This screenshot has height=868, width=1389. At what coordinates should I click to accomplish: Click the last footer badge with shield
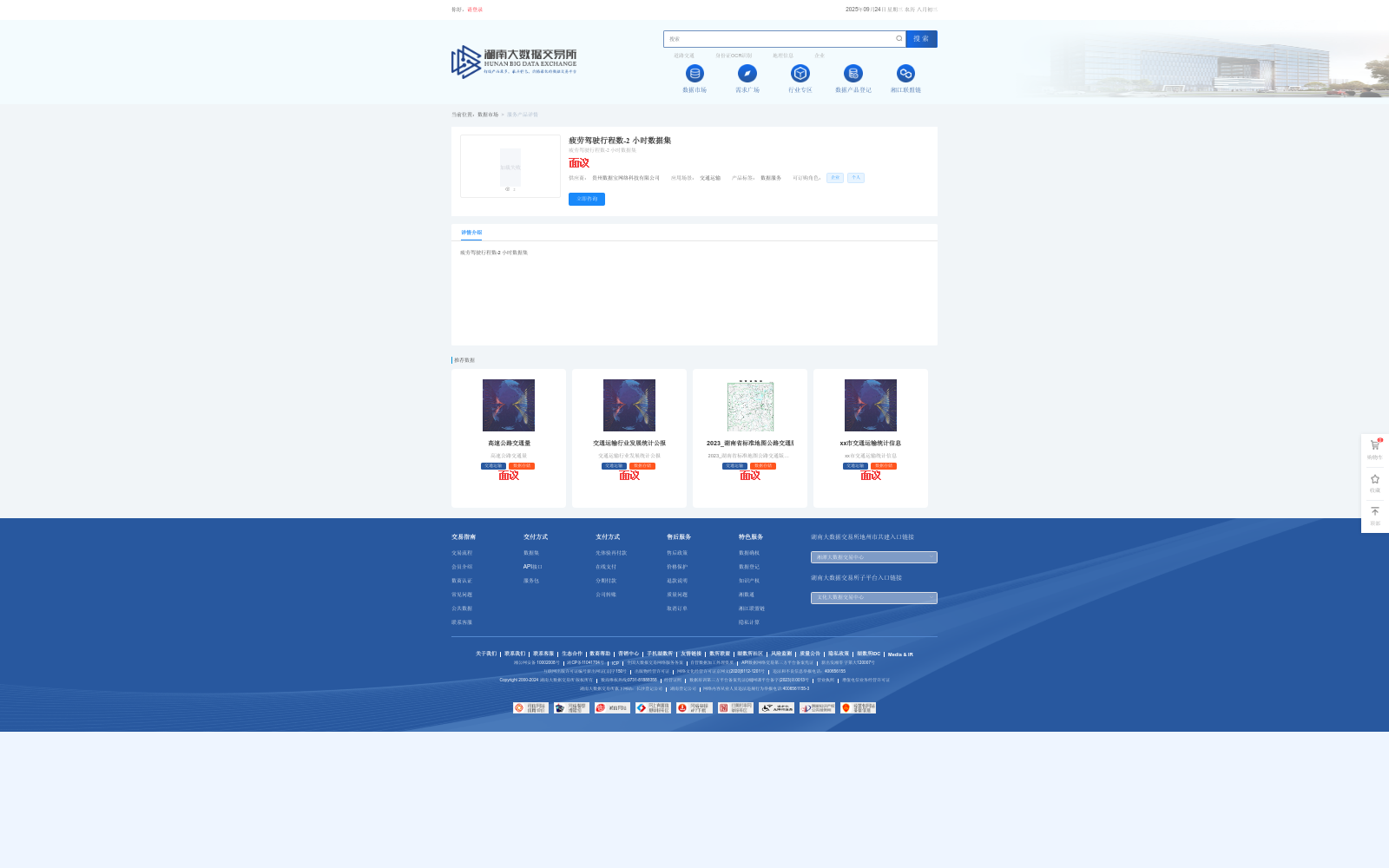pyautogui.click(x=858, y=708)
